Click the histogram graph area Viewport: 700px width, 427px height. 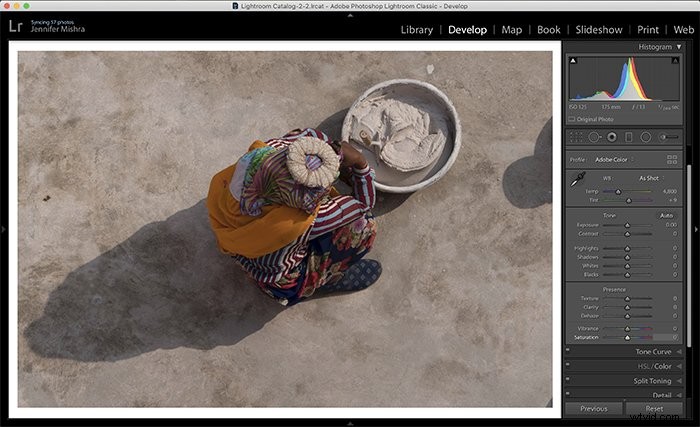[624, 78]
